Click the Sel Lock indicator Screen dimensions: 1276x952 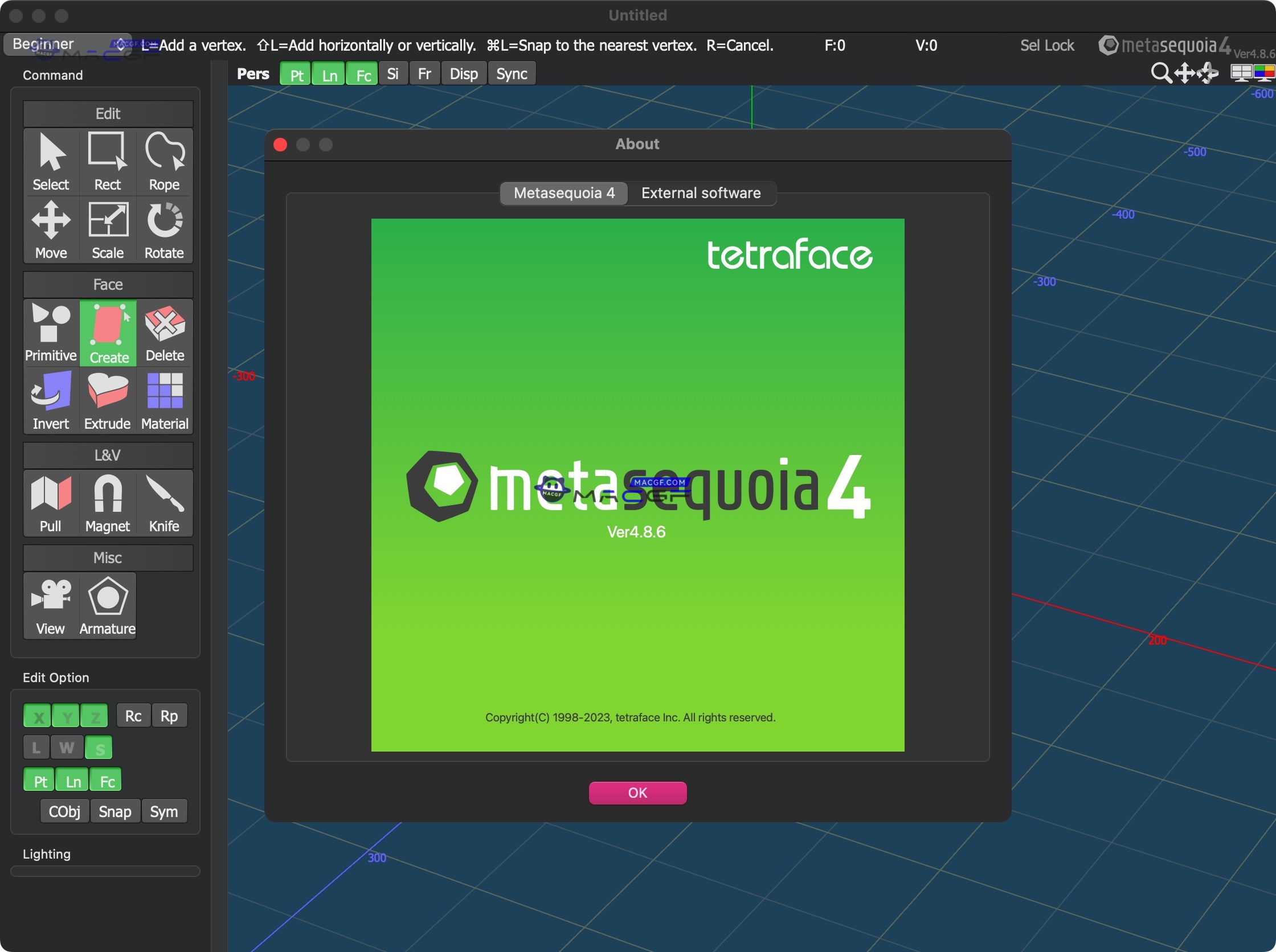point(1046,45)
